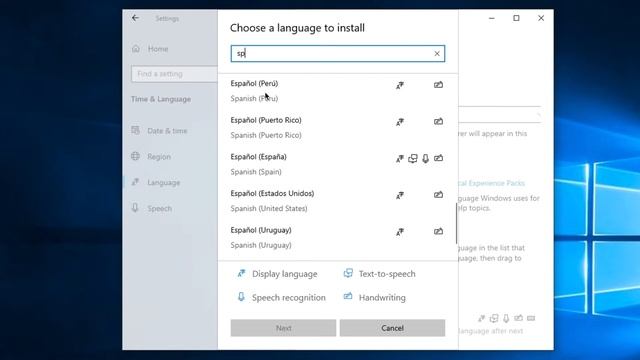Click Text-to-speech legend icon

tap(348, 273)
